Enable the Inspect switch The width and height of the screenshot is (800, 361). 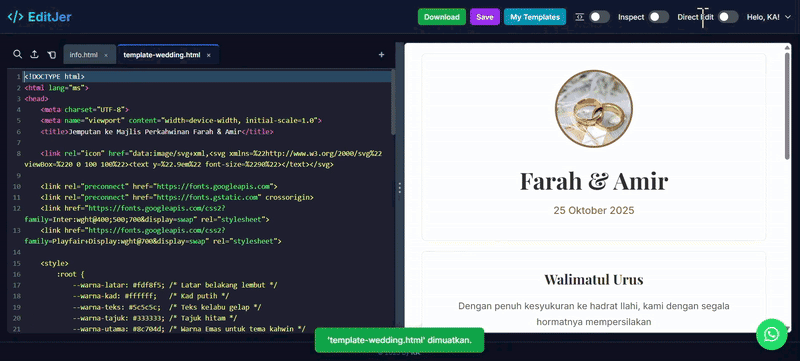click(659, 17)
